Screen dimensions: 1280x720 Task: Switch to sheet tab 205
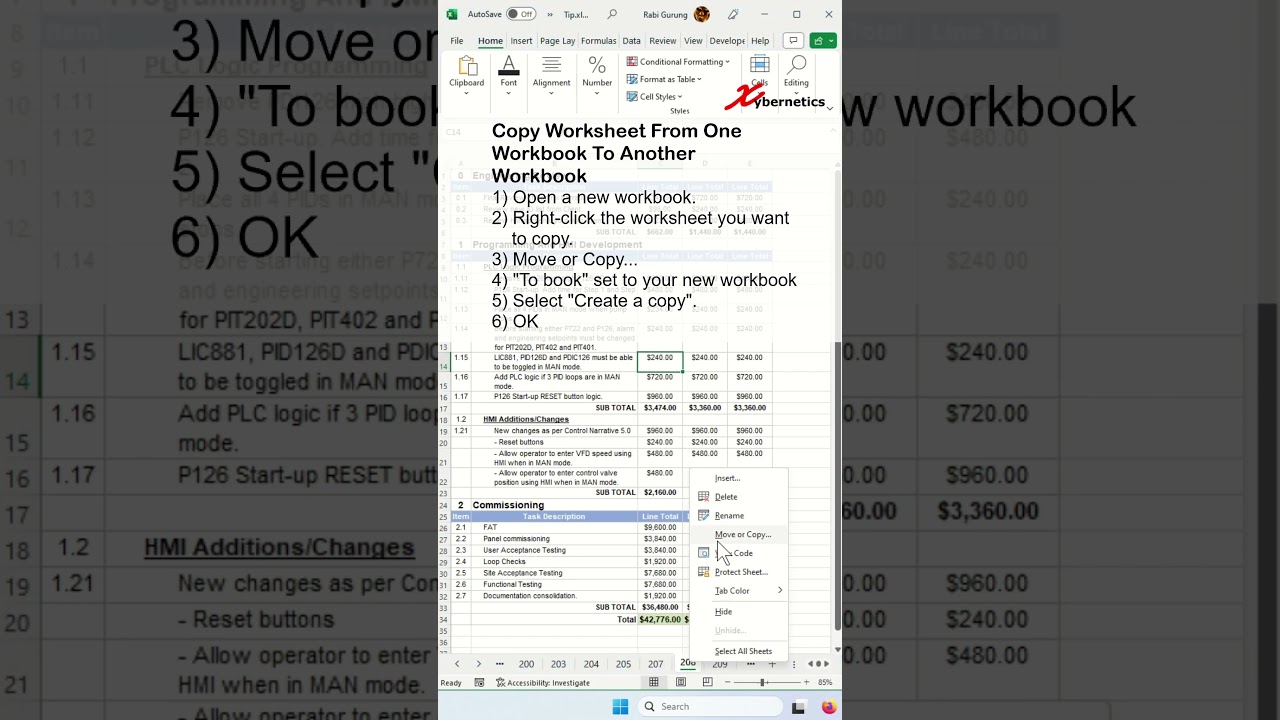pos(623,664)
